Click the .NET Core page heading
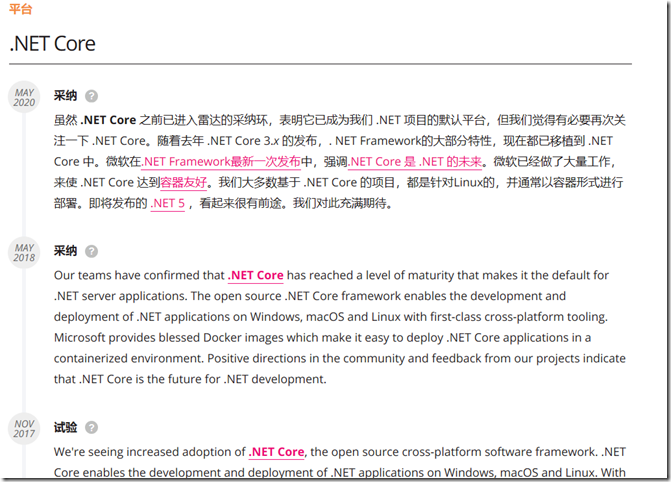The width and height of the screenshot is (671, 482). [x=52, y=44]
